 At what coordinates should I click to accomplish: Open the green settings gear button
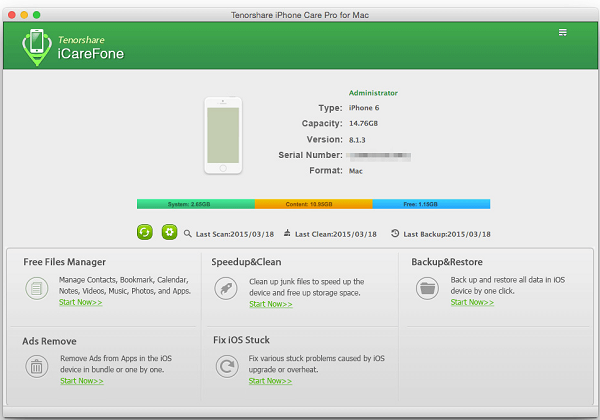pyautogui.click(x=169, y=232)
